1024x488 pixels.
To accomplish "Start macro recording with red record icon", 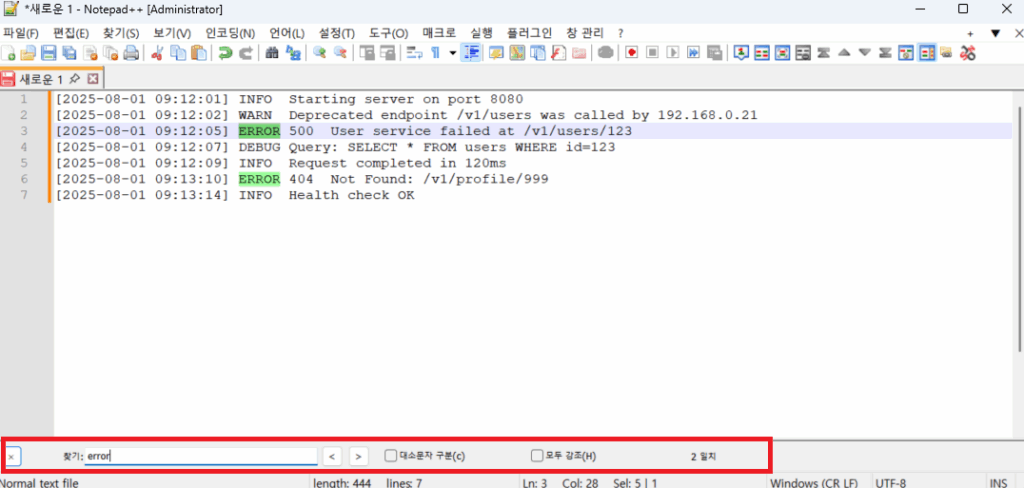I will (x=631, y=53).
